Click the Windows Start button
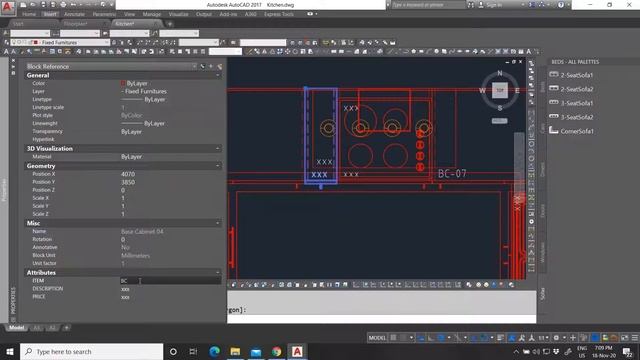Viewport: 640px width, 360px height. pyautogui.click(x=9, y=351)
